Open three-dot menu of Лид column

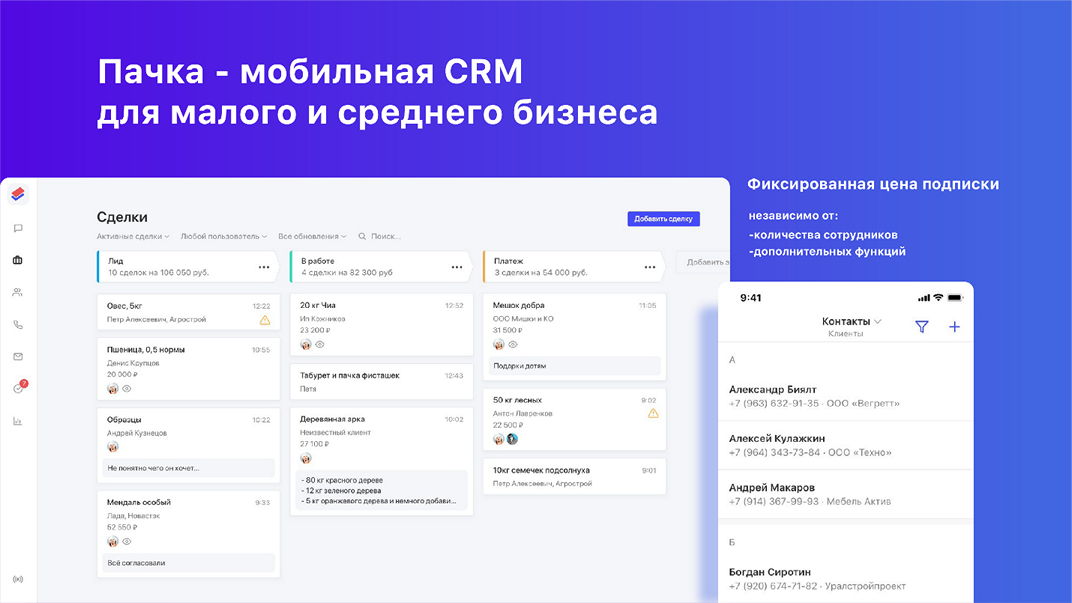264,267
